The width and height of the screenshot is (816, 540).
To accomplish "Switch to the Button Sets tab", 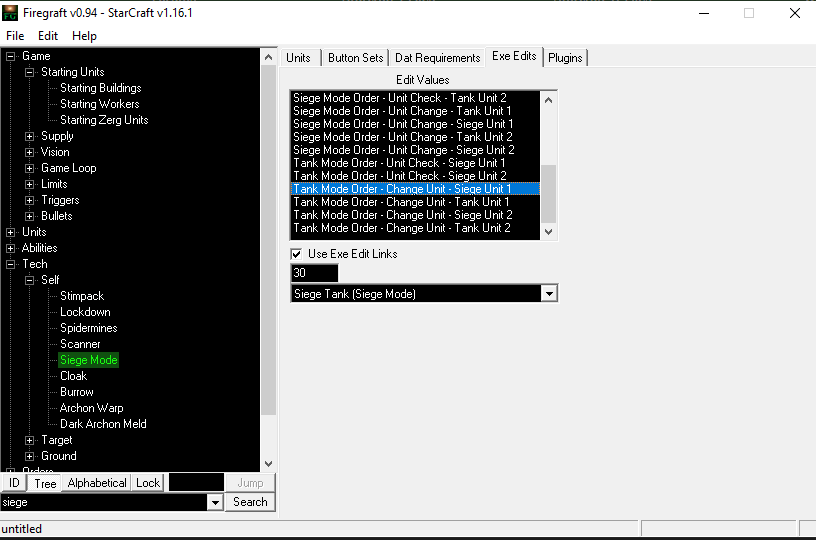I will 355,58.
